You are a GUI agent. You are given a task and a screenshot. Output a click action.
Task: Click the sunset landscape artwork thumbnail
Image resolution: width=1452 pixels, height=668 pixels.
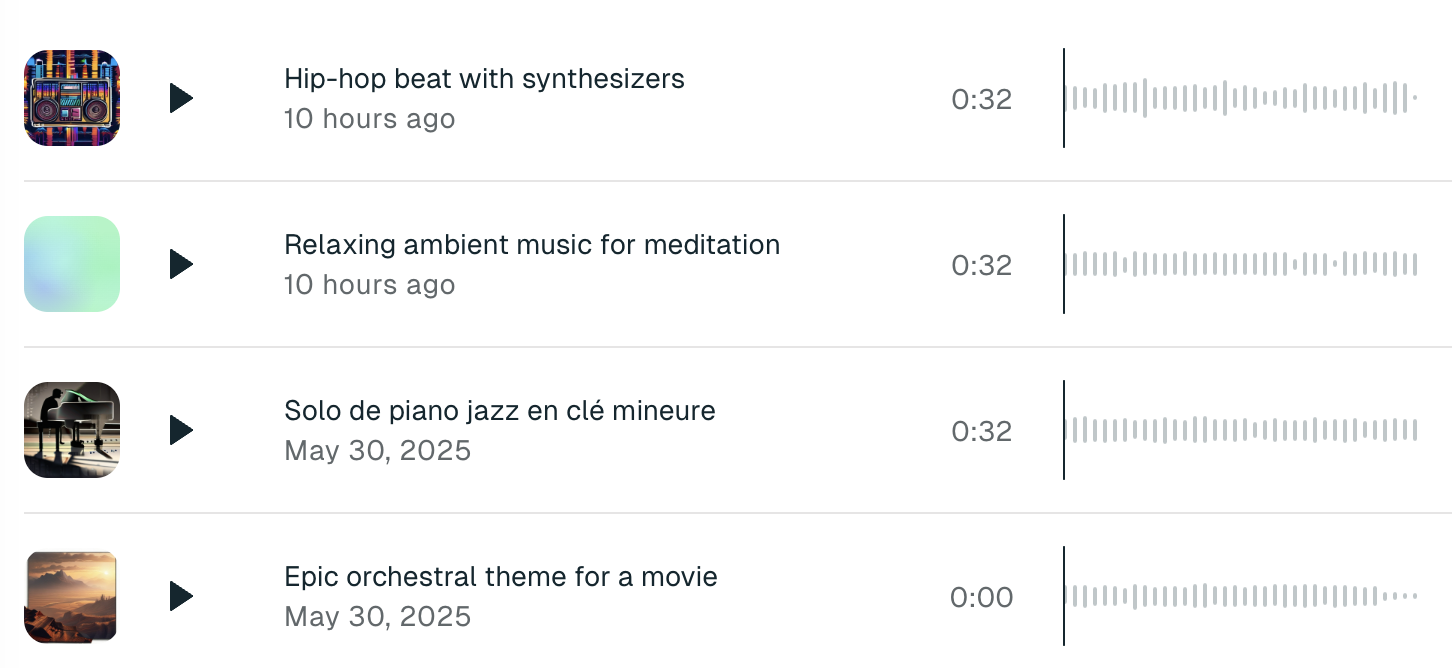71,596
